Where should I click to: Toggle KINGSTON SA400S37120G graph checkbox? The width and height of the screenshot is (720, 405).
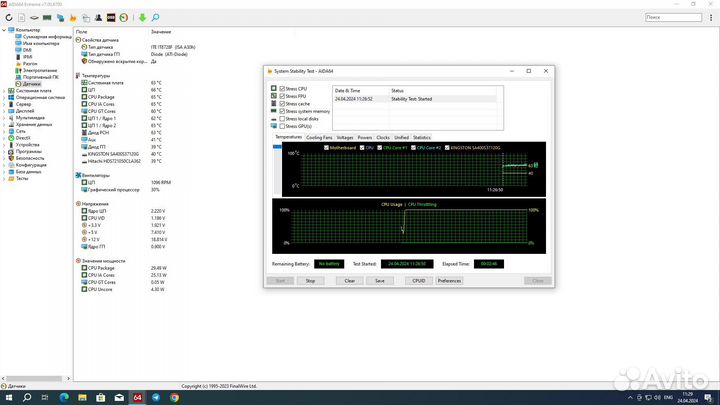click(x=447, y=148)
